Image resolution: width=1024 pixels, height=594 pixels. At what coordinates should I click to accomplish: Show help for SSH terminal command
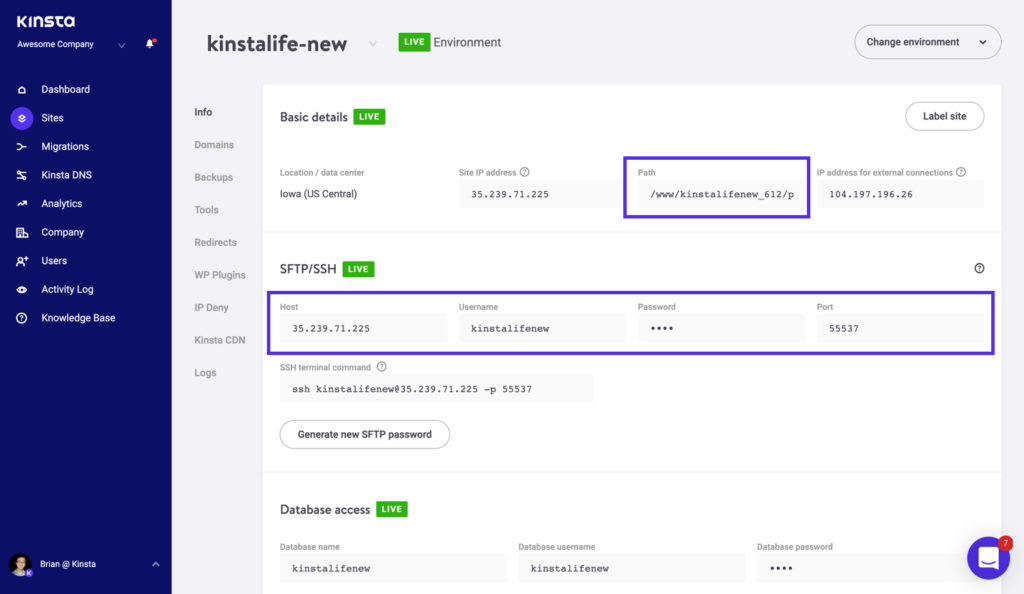381,367
